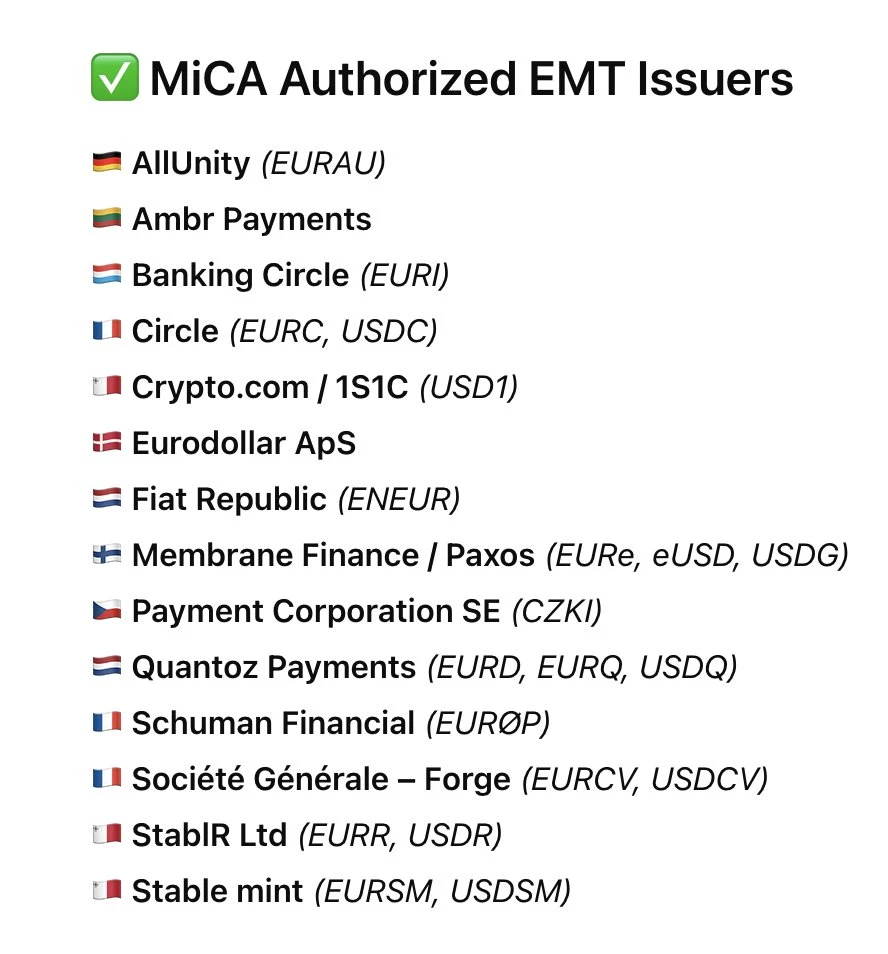This screenshot has width=888, height=954.
Task: Select the CZKI ticker label
Action: pos(556,611)
